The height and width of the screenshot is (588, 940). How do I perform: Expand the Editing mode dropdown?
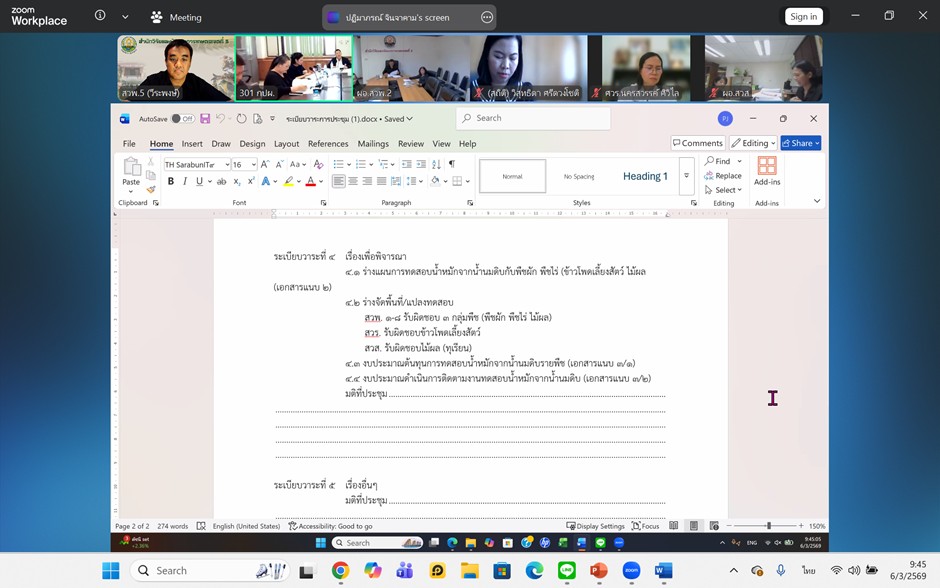[752, 143]
